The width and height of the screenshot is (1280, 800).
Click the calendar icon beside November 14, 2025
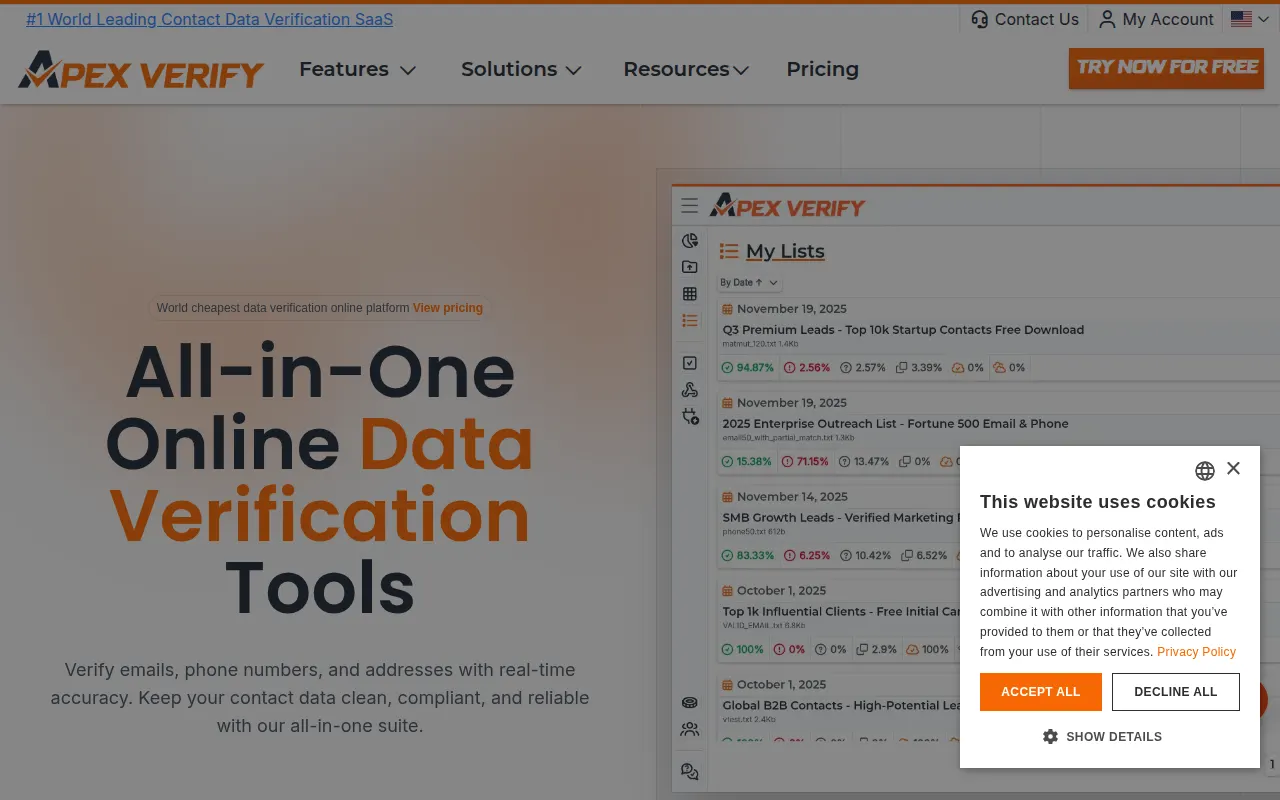[728, 497]
